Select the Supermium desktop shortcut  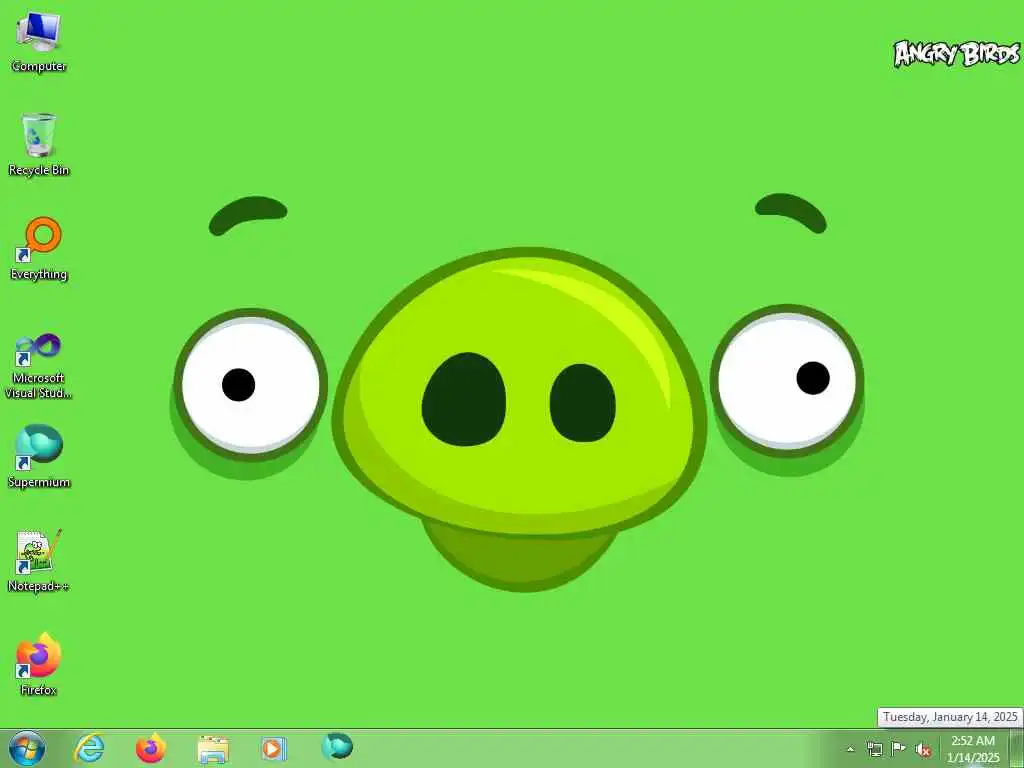(39, 456)
